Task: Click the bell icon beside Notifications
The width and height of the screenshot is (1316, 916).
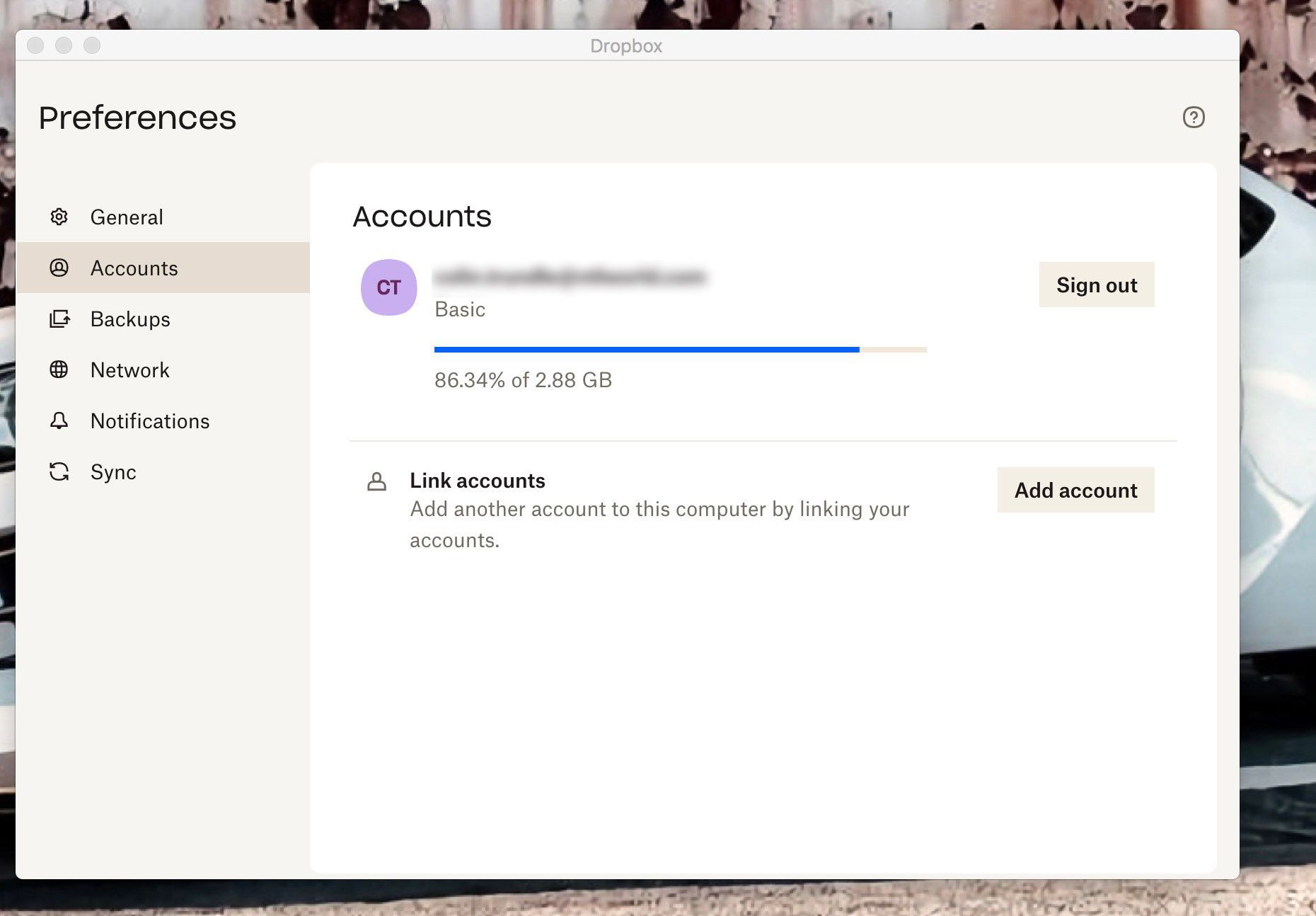Action: coord(59,420)
